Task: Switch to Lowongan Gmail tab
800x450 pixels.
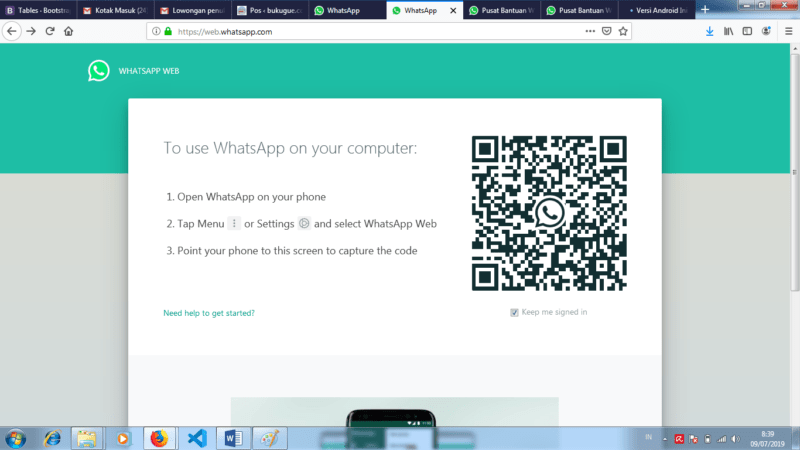Action: (x=192, y=10)
